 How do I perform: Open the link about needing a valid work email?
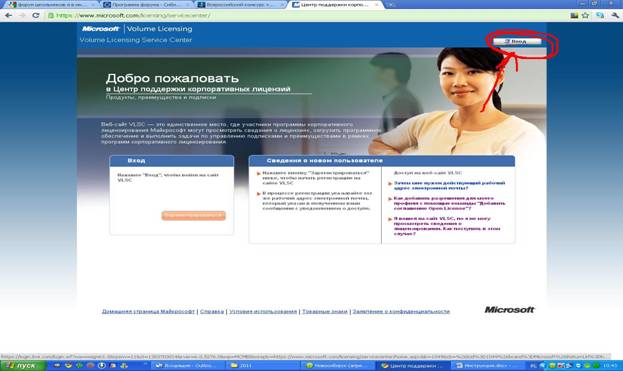pyautogui.click(x=449, y=186)
